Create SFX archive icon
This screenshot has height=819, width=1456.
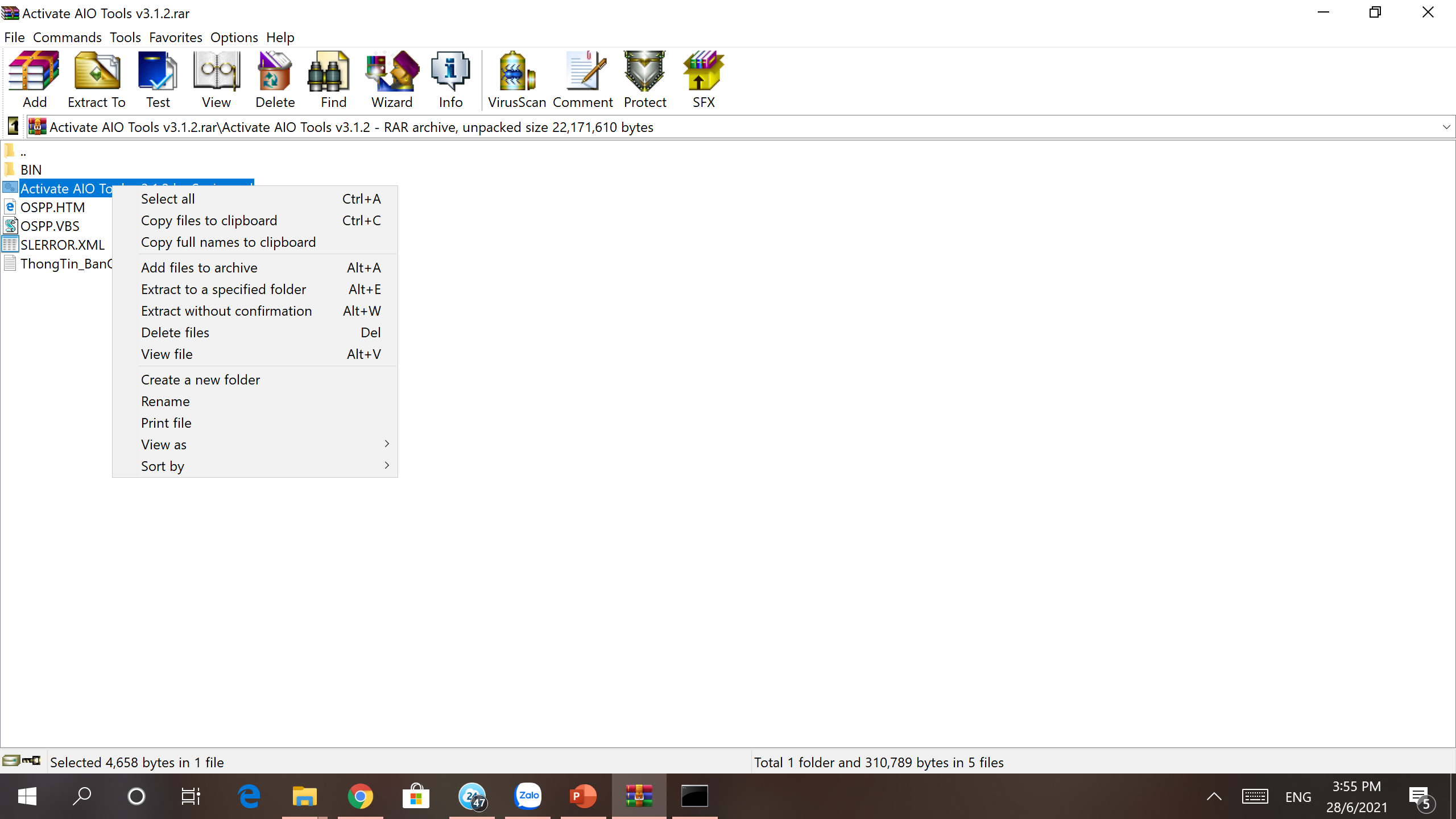pyautogui.click(x=704, y=80)
